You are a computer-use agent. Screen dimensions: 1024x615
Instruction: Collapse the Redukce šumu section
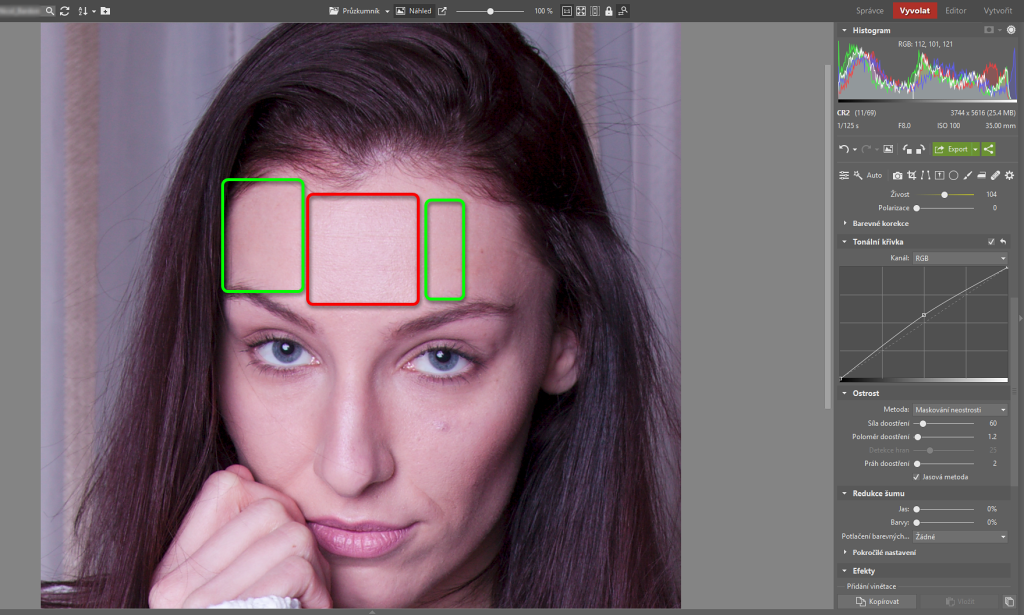click(844, 493)
